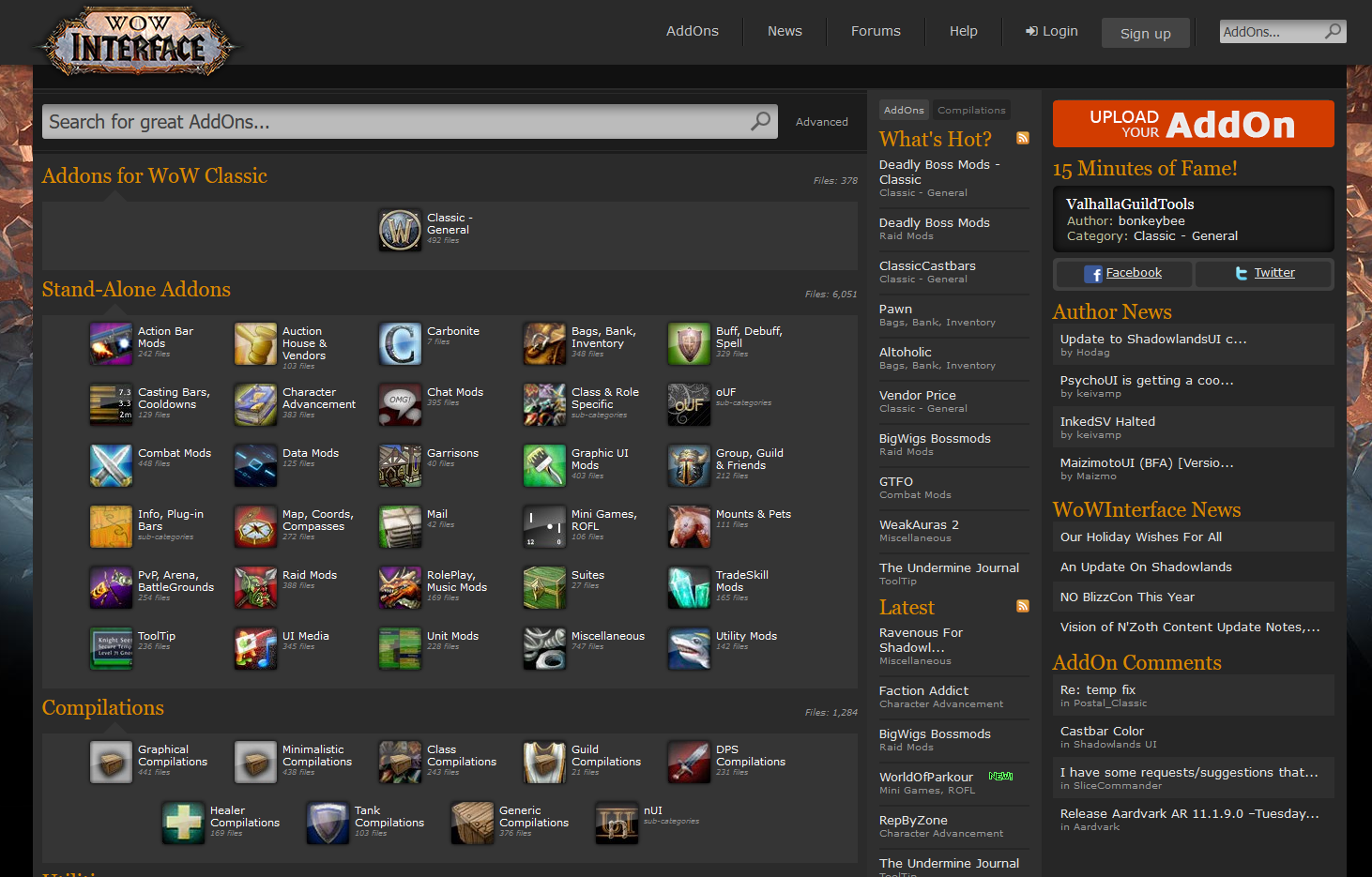Screen dimensions: 1372x877
Task: Open the Casting Bars, Cooldowns icon
Action: tap(111, 404)
